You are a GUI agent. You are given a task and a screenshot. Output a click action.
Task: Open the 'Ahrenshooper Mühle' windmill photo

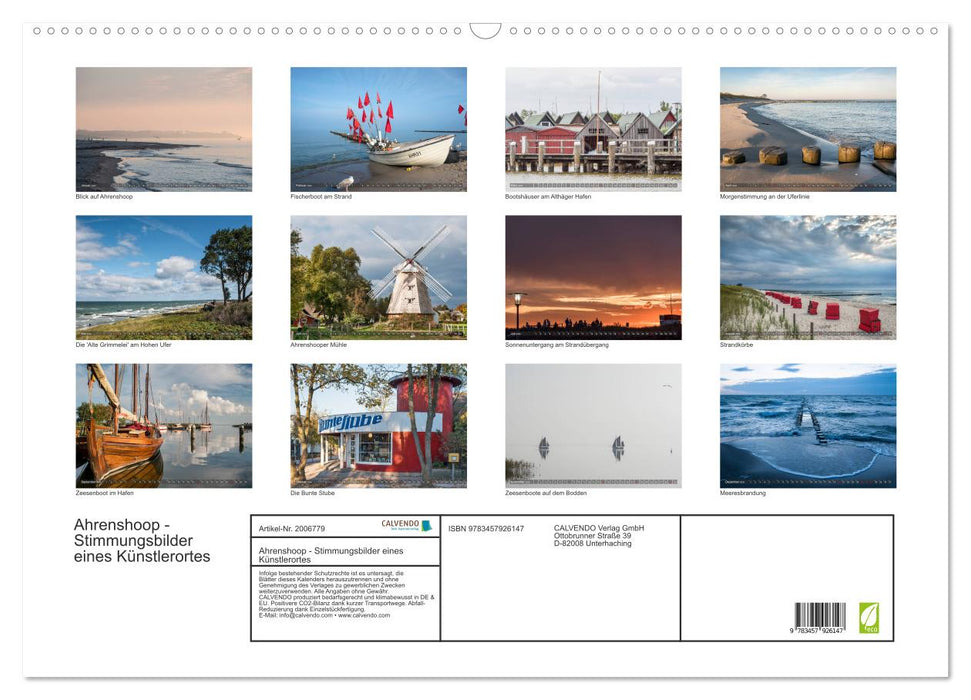pos(378,276)
